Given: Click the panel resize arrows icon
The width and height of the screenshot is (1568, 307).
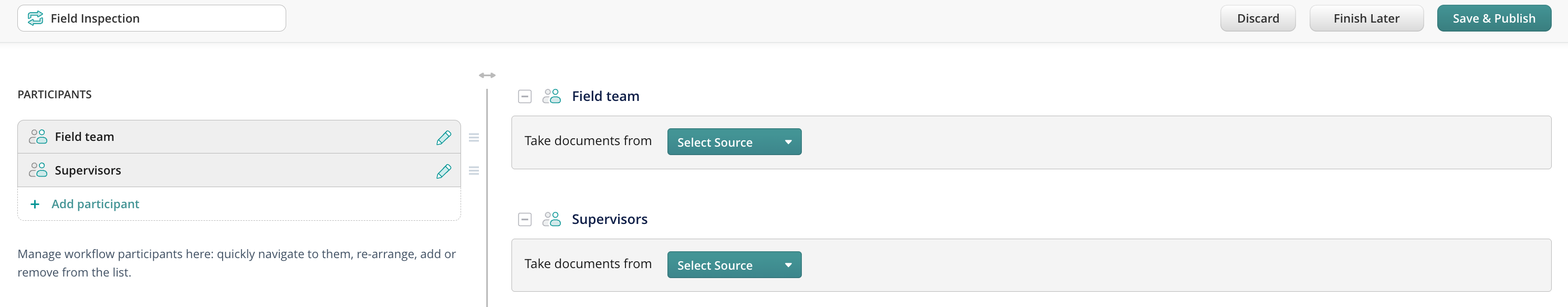Looking at the screenshot, I should click(487, 76).
